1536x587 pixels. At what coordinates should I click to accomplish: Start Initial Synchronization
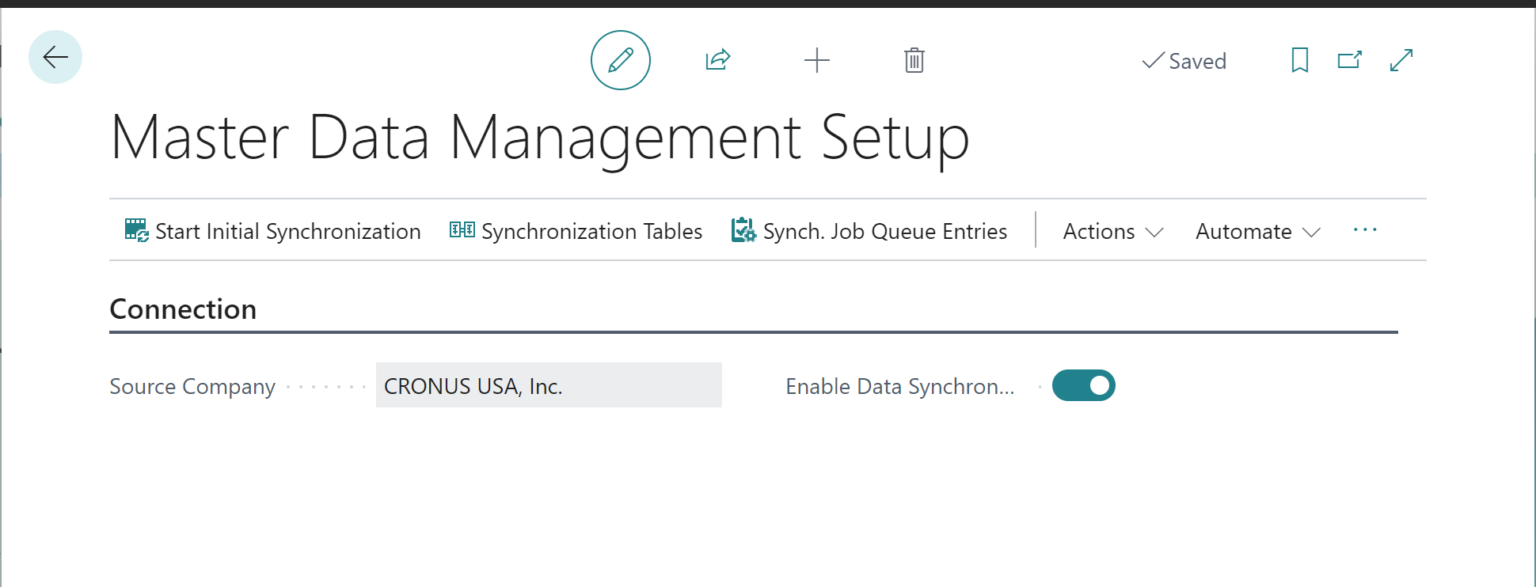(x=271, y=230)
